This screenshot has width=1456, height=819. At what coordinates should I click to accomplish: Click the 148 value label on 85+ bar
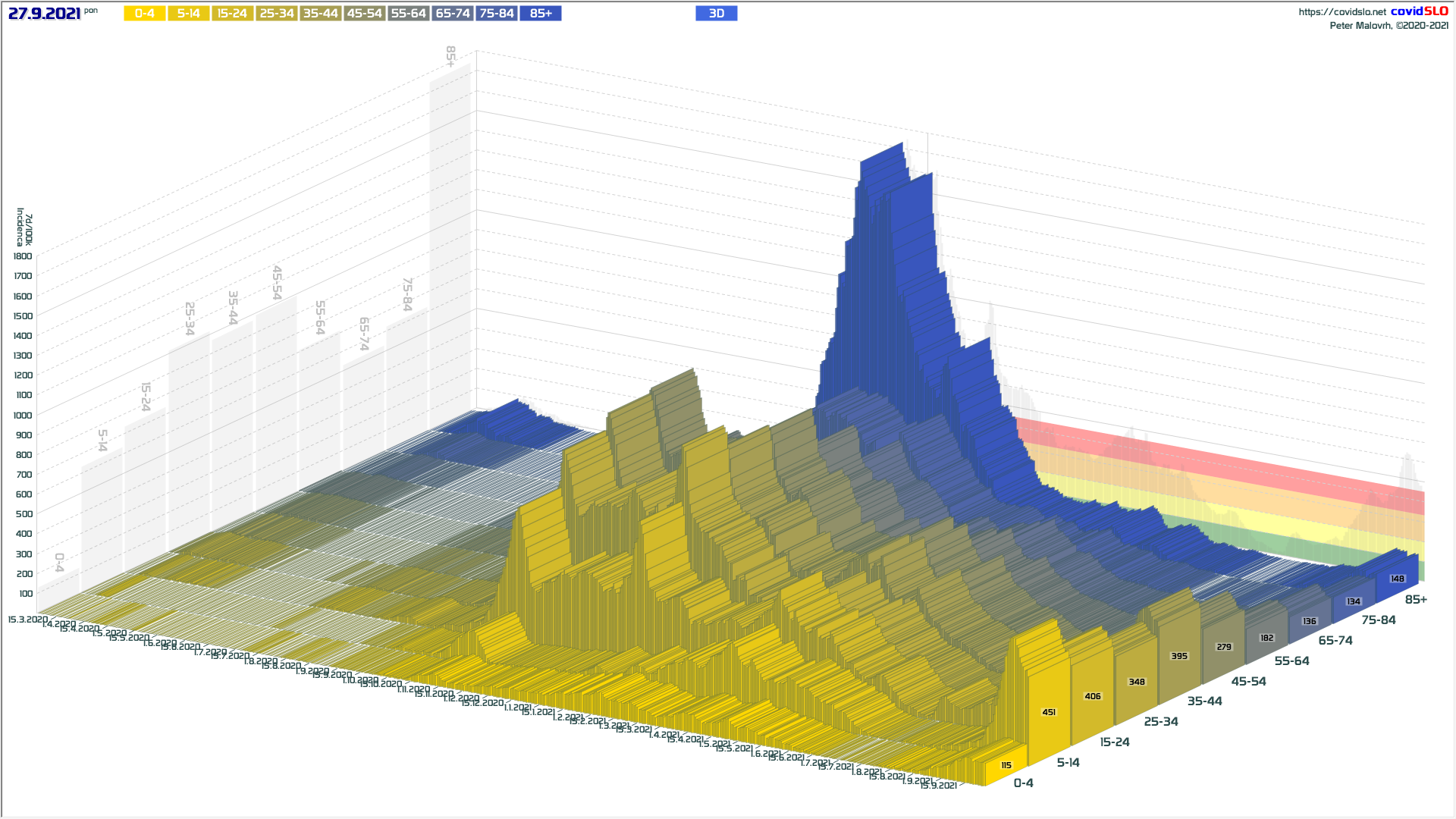1397,579
